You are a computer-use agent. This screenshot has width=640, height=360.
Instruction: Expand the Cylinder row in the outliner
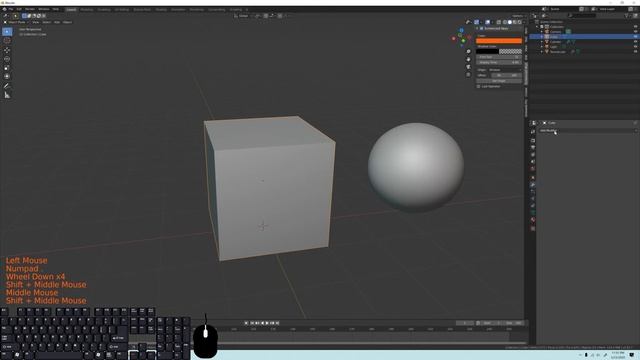[542, 42]
